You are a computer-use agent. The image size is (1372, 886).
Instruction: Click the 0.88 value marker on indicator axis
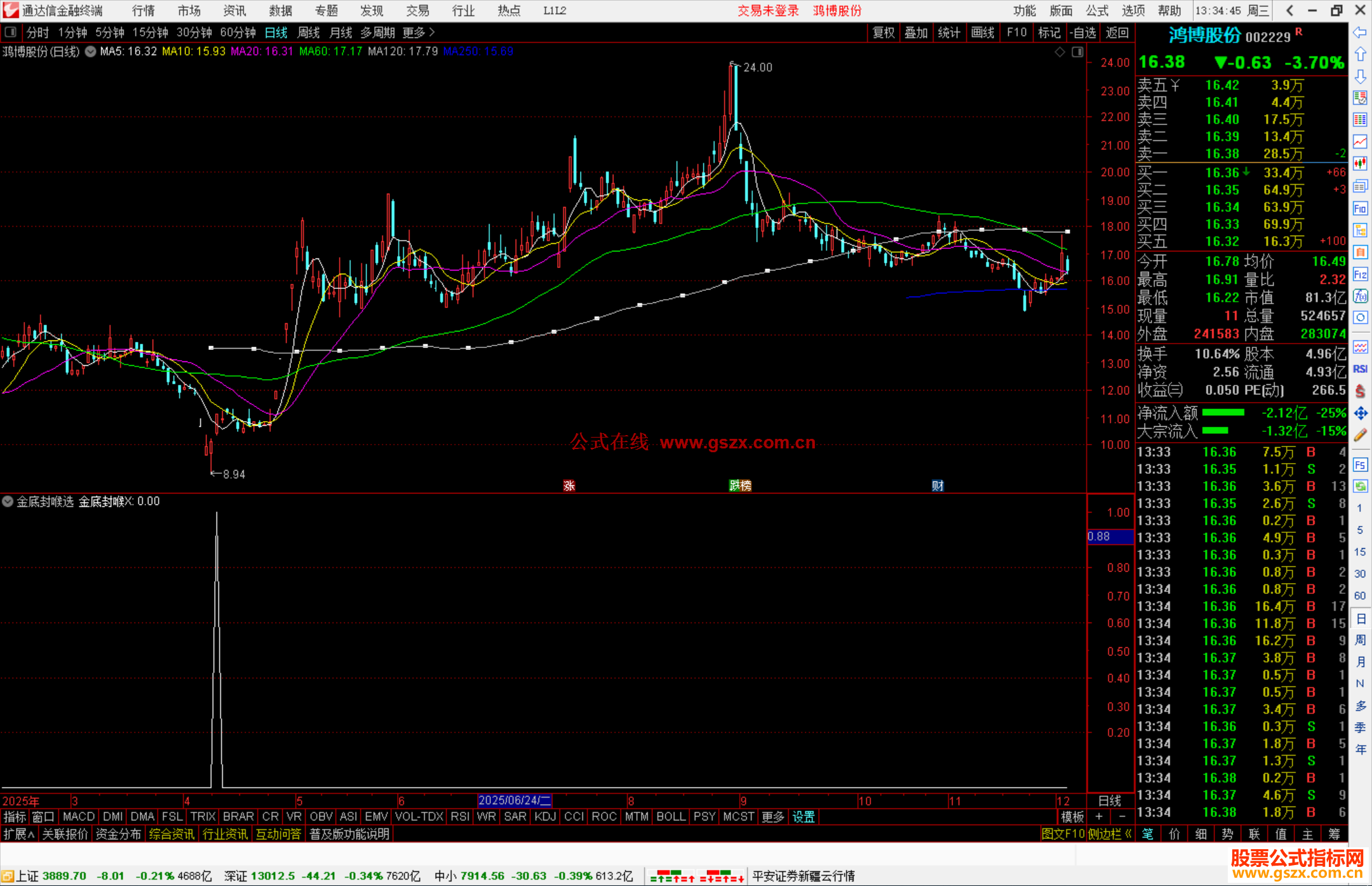(1110, 537)
